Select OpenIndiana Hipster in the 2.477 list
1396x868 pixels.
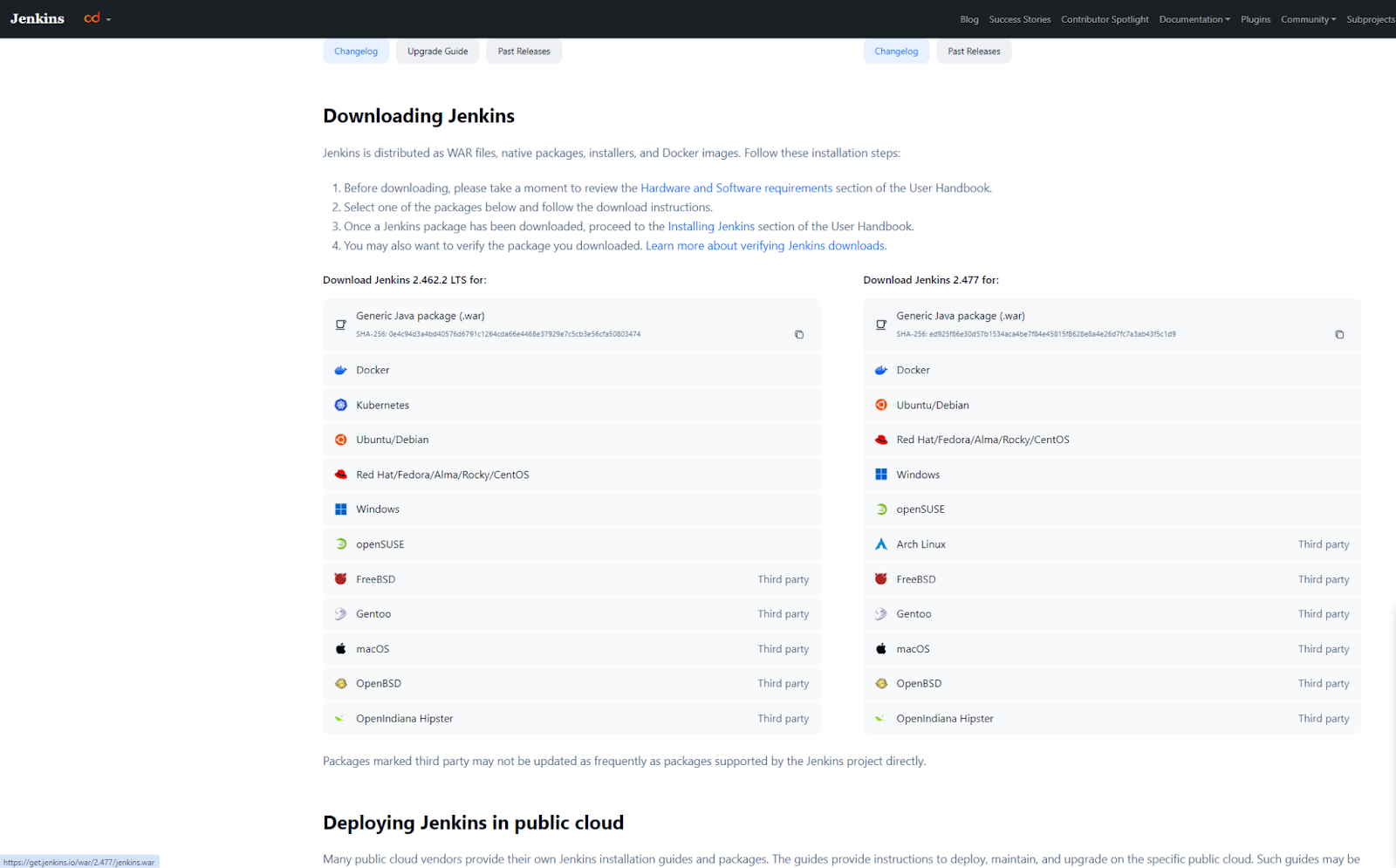click(1112, 719)
